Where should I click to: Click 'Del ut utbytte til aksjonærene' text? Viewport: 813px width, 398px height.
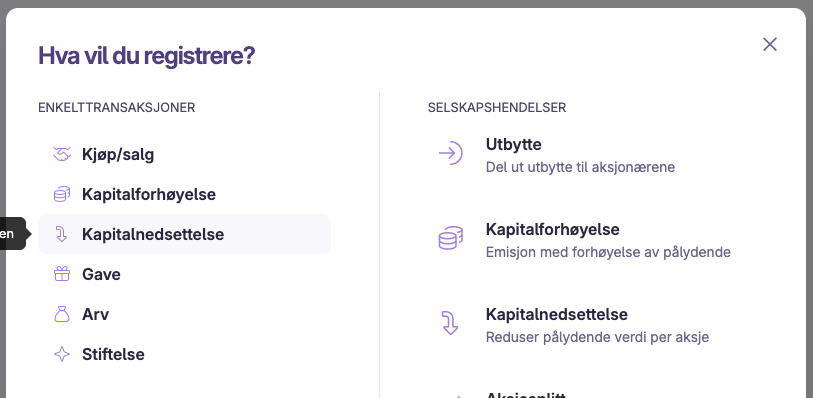click(580, 167)
